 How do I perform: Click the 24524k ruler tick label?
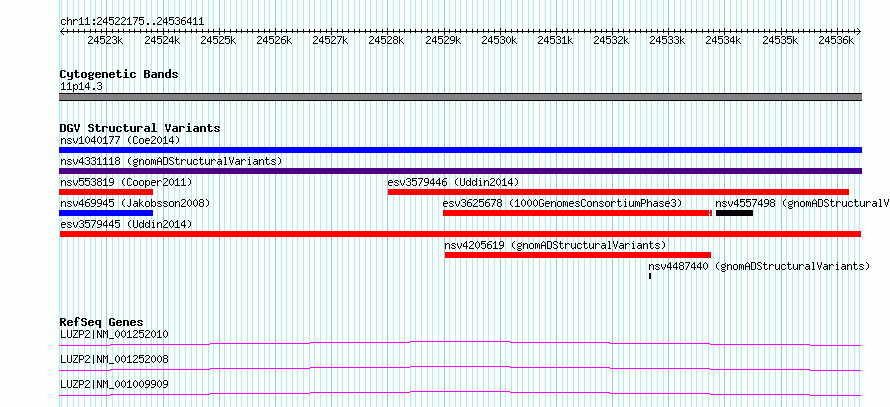click(162, 40)
